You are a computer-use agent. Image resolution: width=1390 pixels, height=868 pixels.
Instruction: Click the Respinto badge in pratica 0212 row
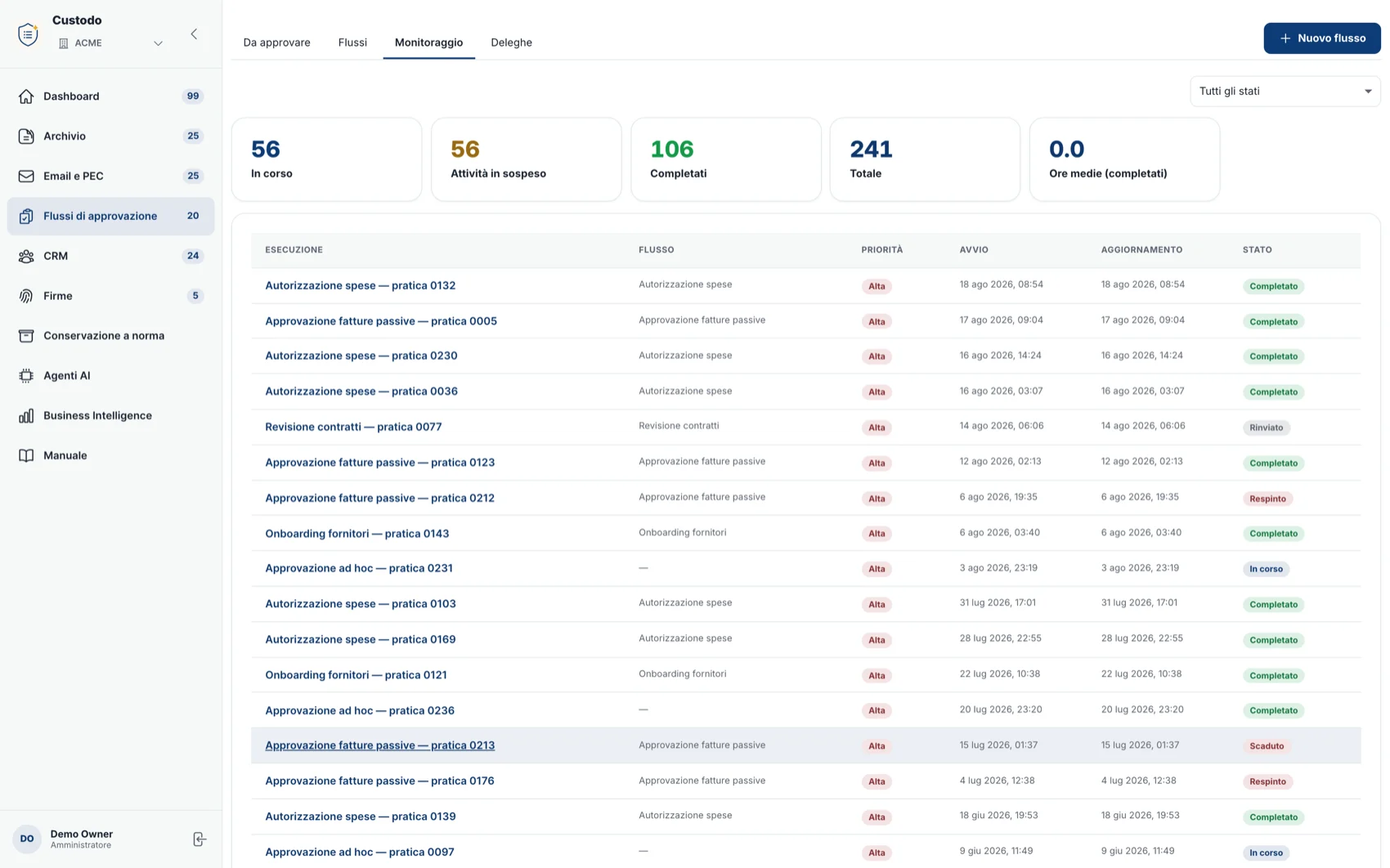1267,499
